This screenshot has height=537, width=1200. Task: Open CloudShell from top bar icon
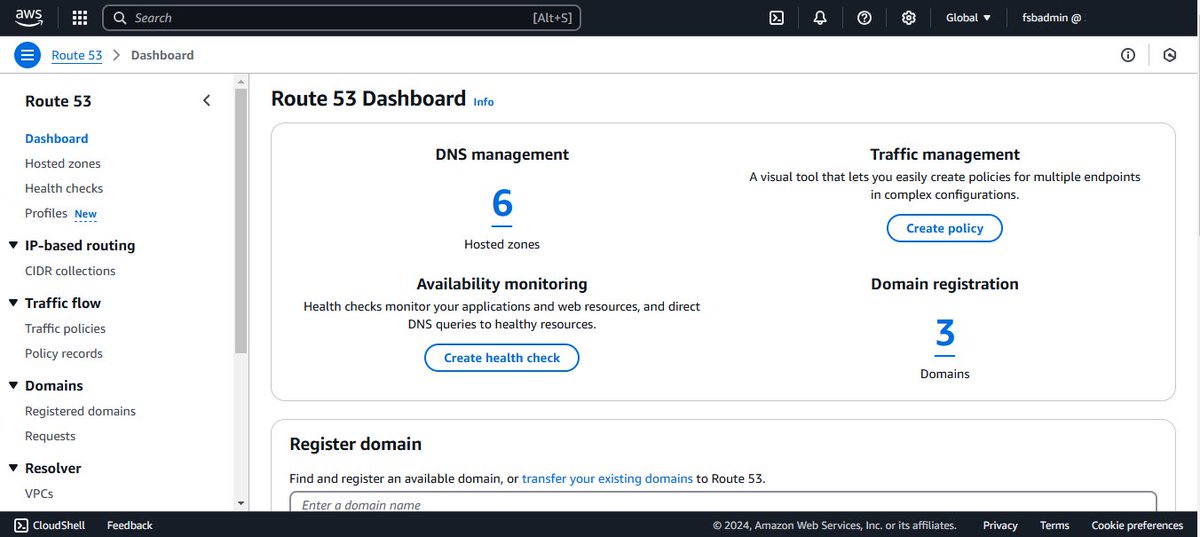[x=776, y=18]
